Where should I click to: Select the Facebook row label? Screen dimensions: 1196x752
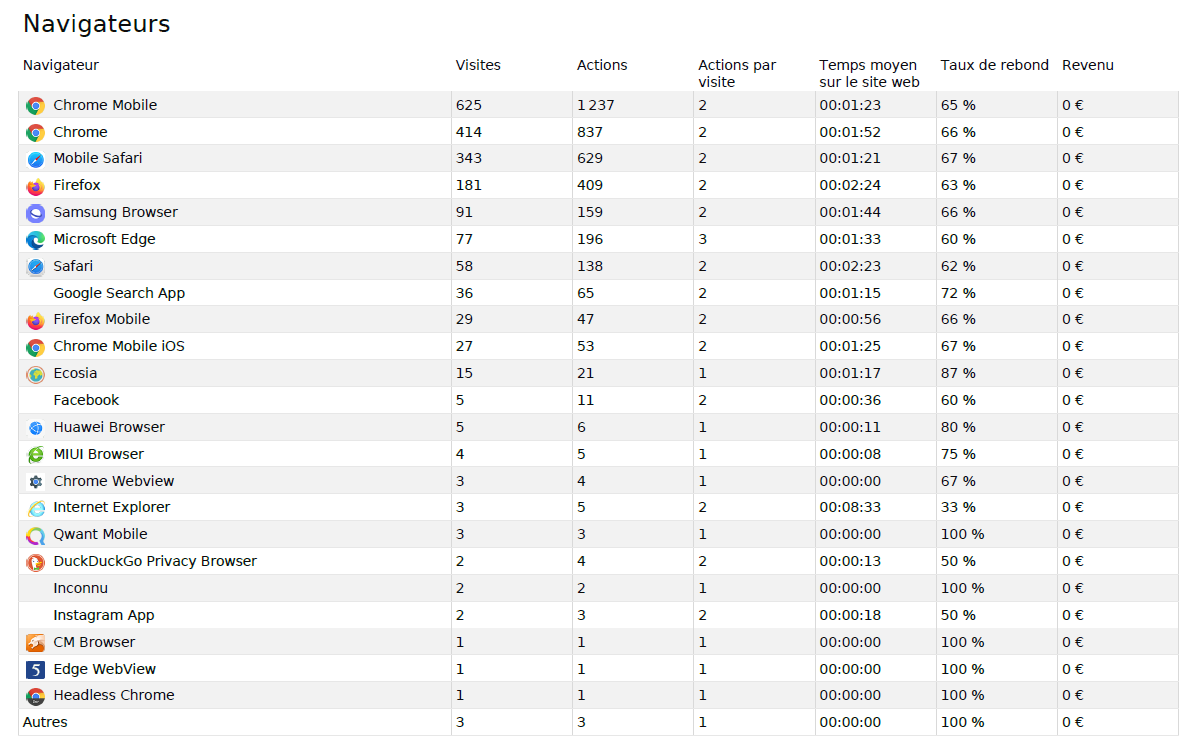coord(86,400)
